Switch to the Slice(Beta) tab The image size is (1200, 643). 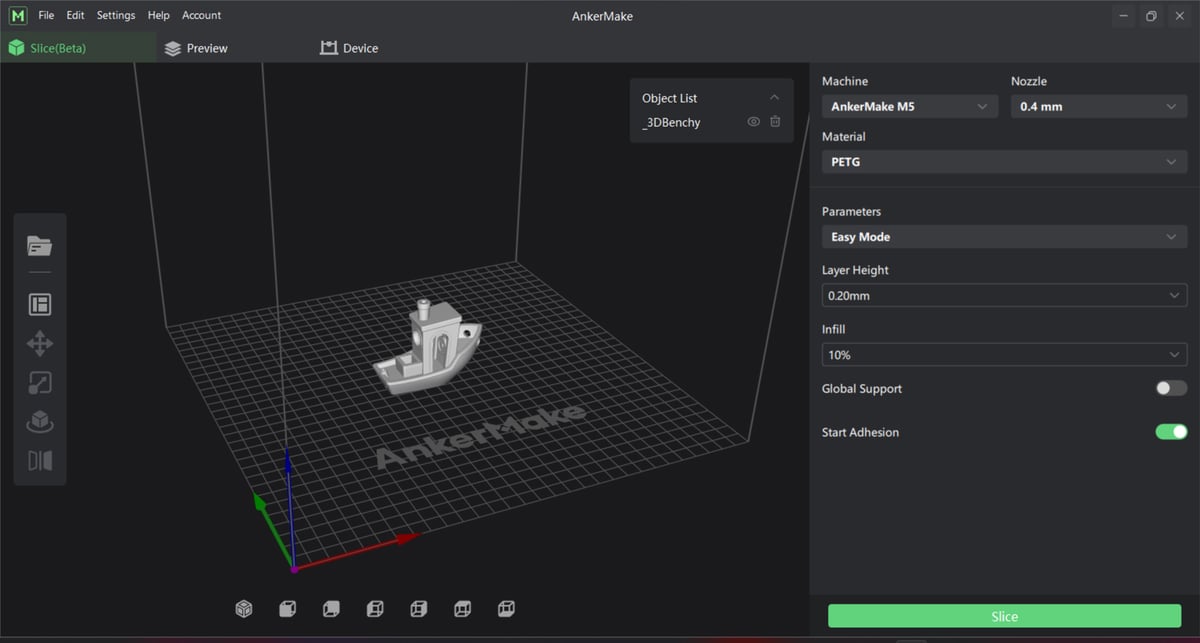pyautogui.click(x=78, y=48)
